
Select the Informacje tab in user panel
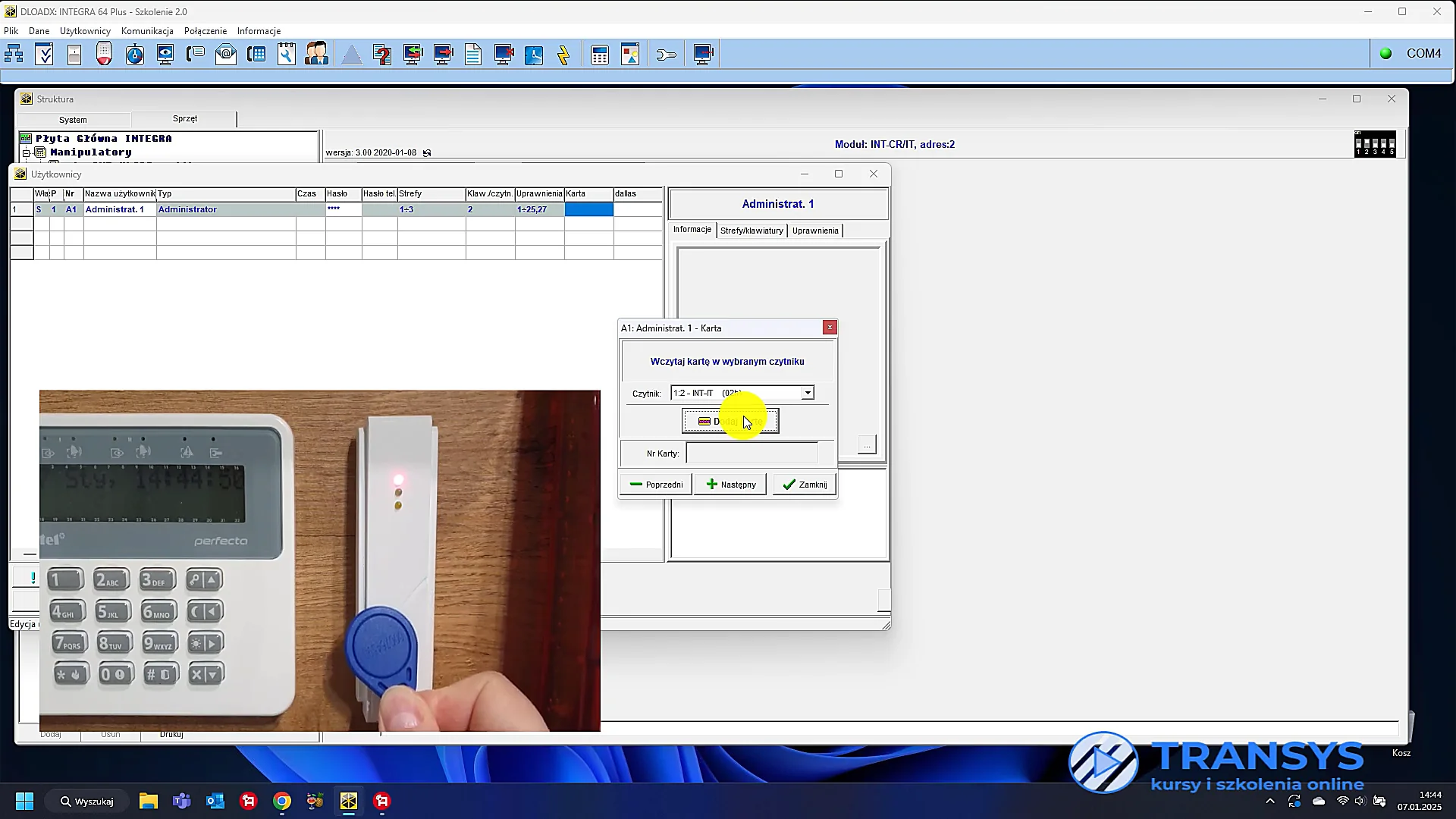point(692,230)
